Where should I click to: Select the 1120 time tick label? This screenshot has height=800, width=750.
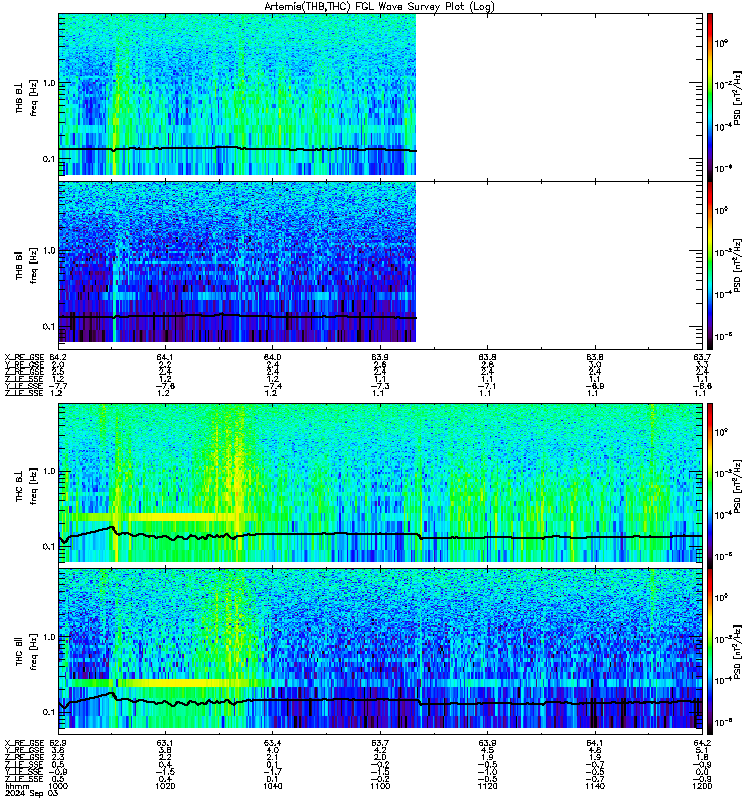487,786
